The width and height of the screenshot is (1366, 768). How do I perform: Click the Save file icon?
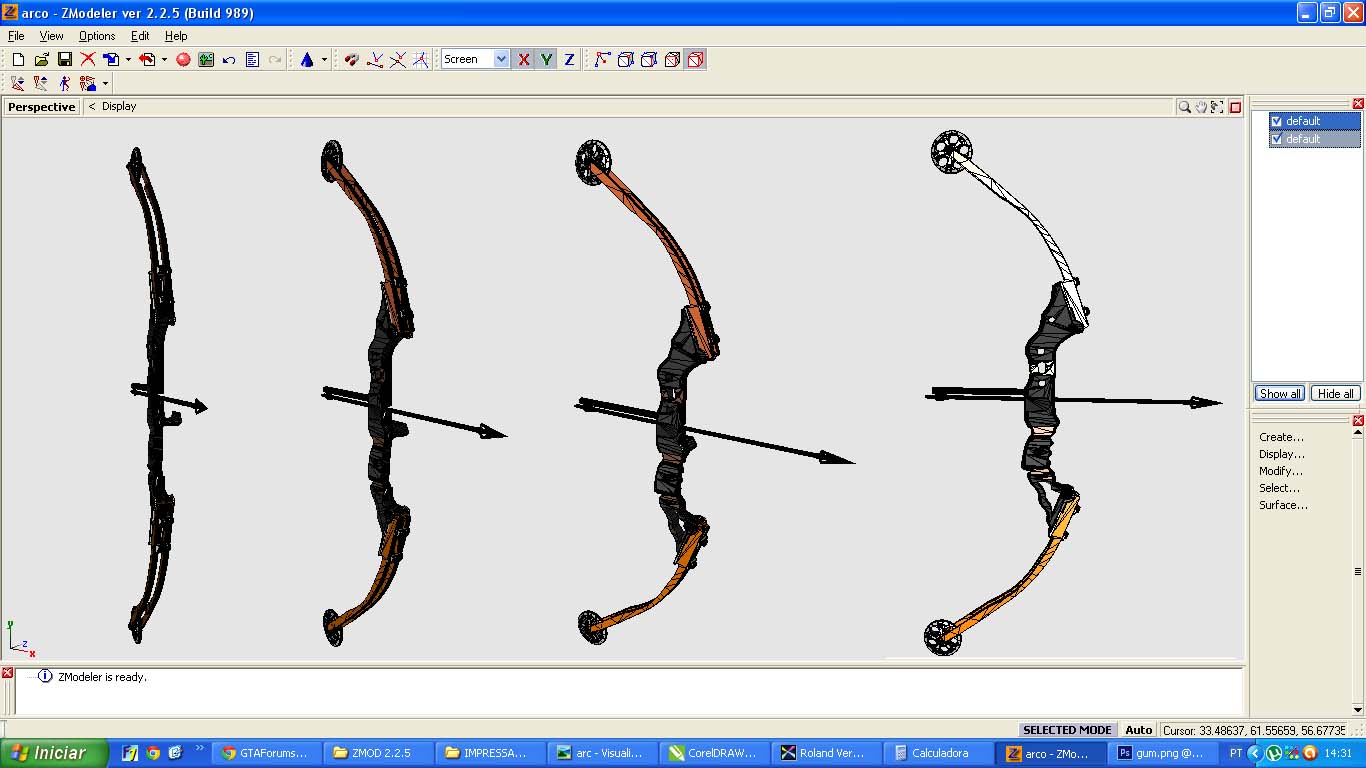click(64, 60)
